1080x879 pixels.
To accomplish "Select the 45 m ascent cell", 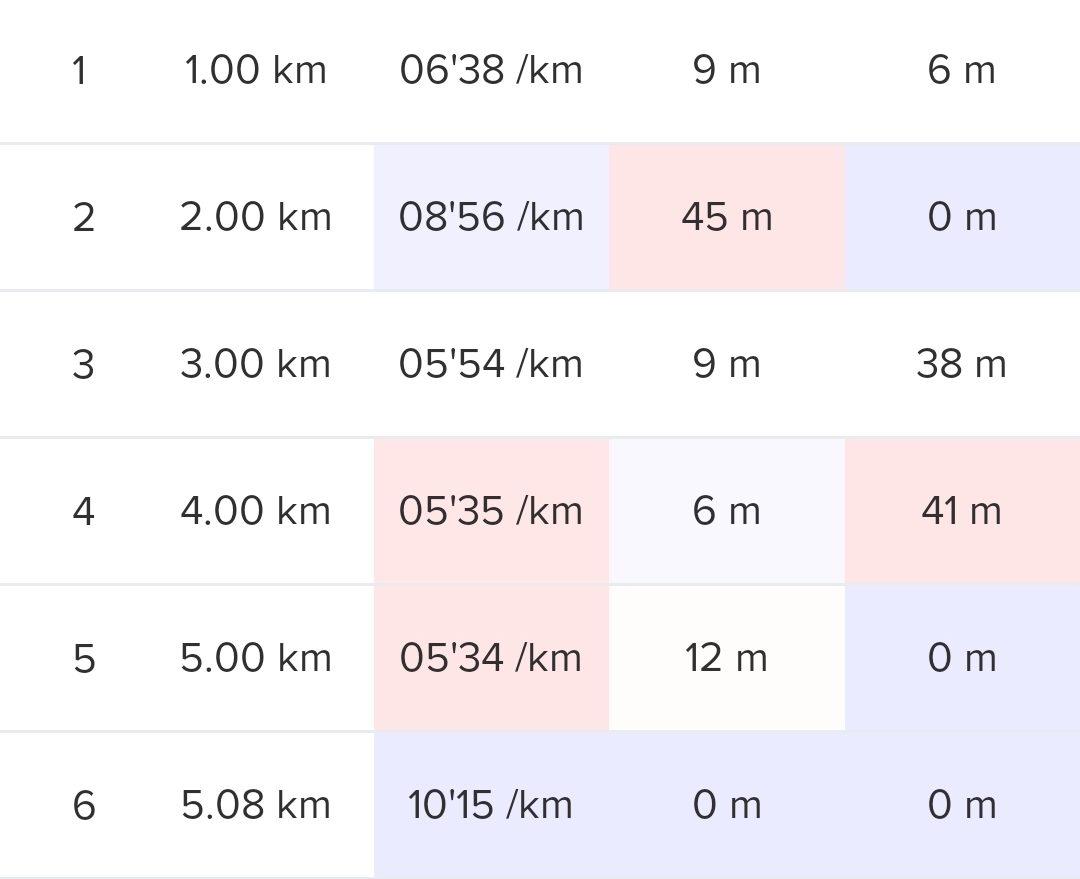I will [727, 218].
